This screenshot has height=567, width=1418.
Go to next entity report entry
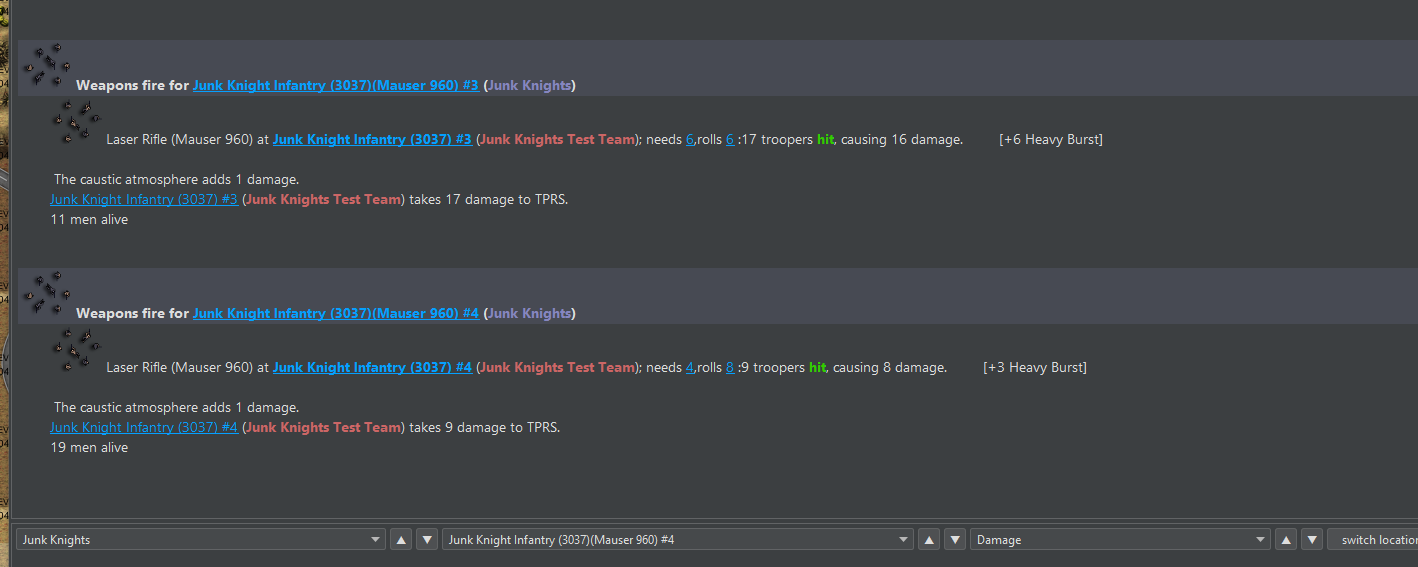(955, 540)
